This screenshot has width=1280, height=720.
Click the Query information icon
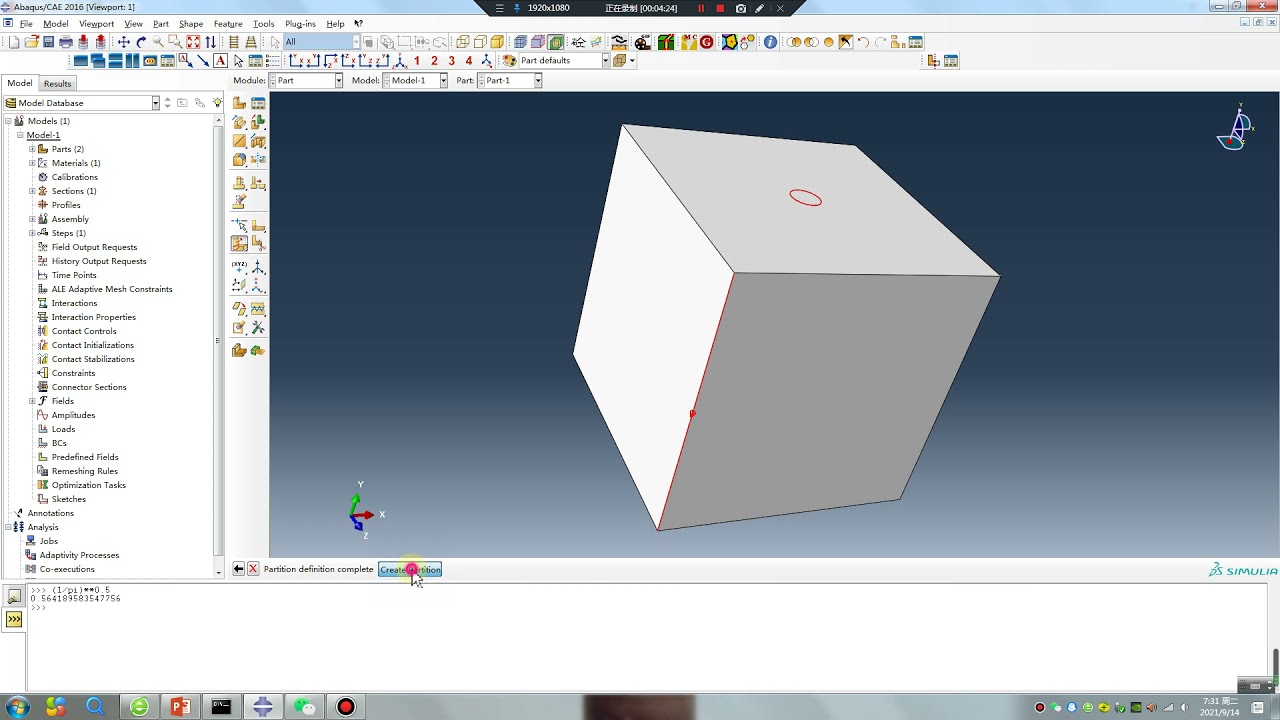pos(770,42)
